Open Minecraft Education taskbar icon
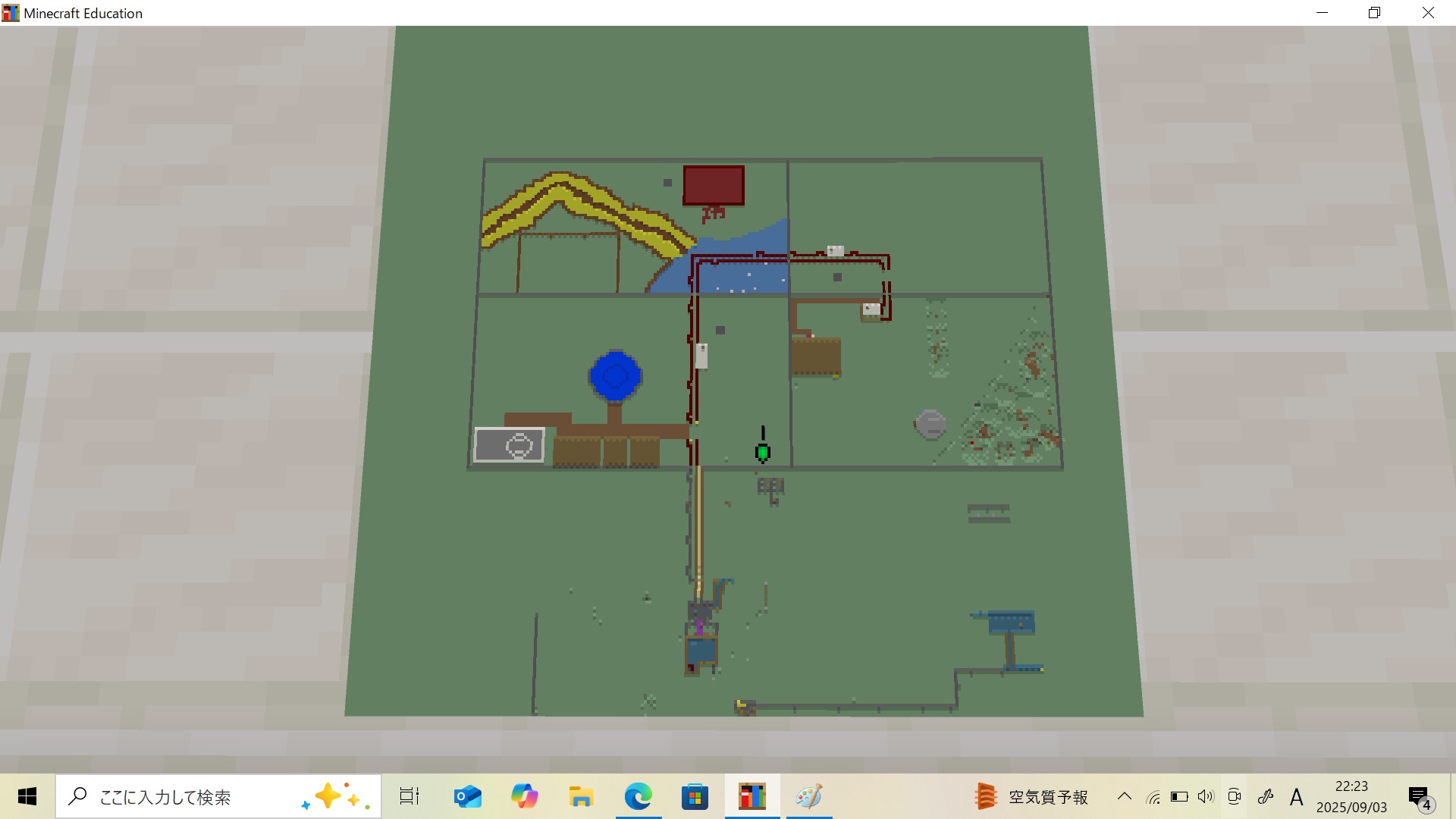Image resolution: width=1456 pixels, height=819 pixels. tap(752, 797)
